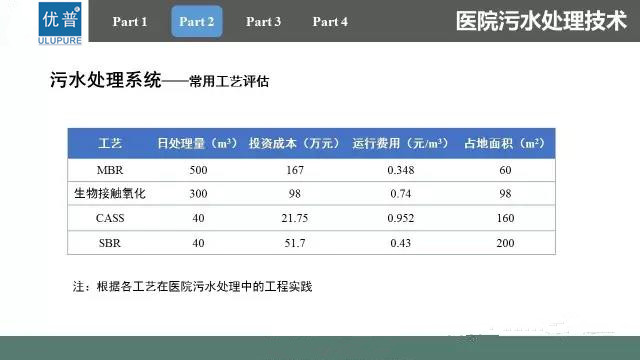
Task: Select the 占地面积 column header
Action: pyautogui.click(x=505, y=143)
